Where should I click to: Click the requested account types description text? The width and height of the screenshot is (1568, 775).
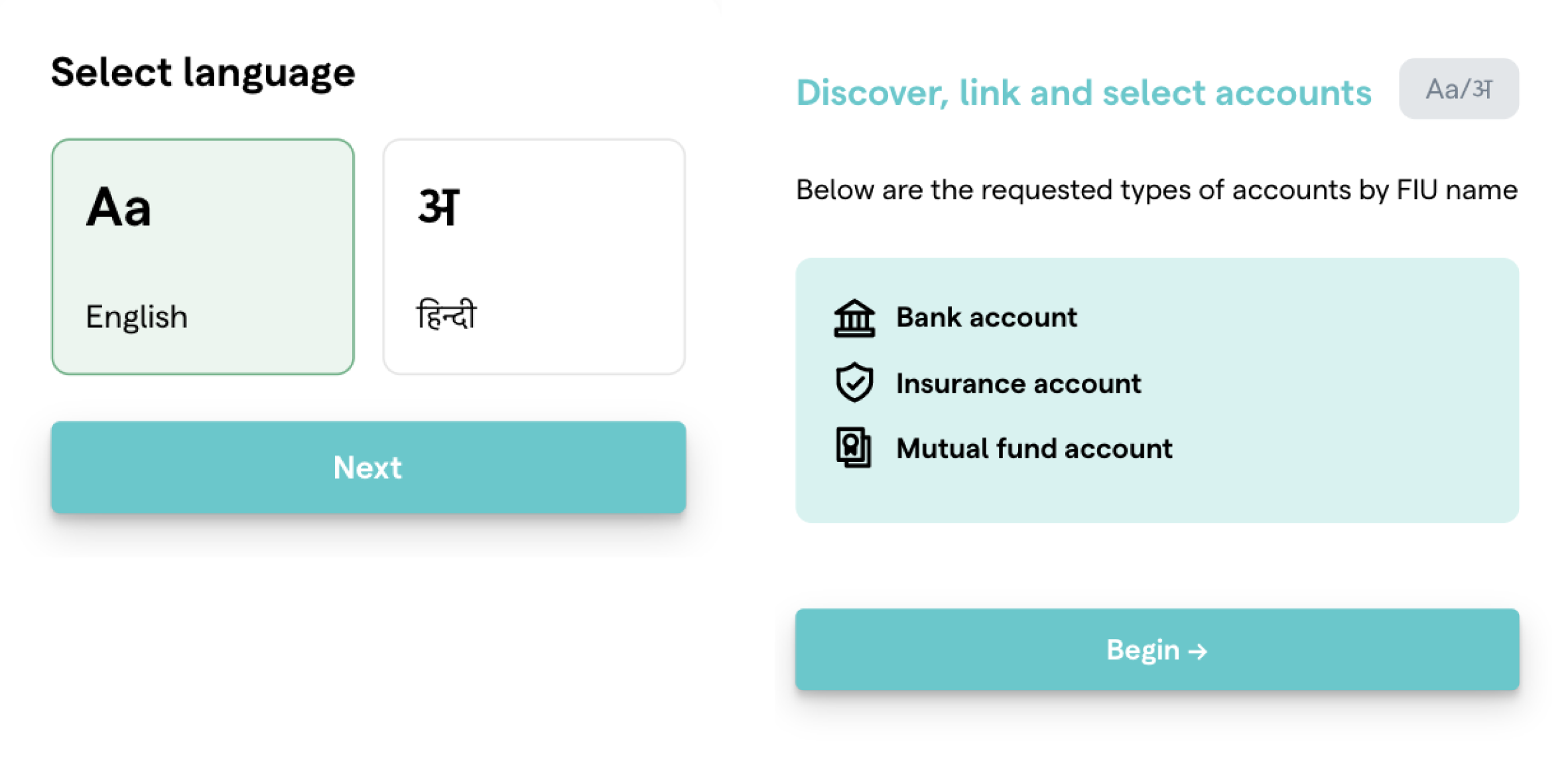pyautogui.click(x=1157, y=190)
